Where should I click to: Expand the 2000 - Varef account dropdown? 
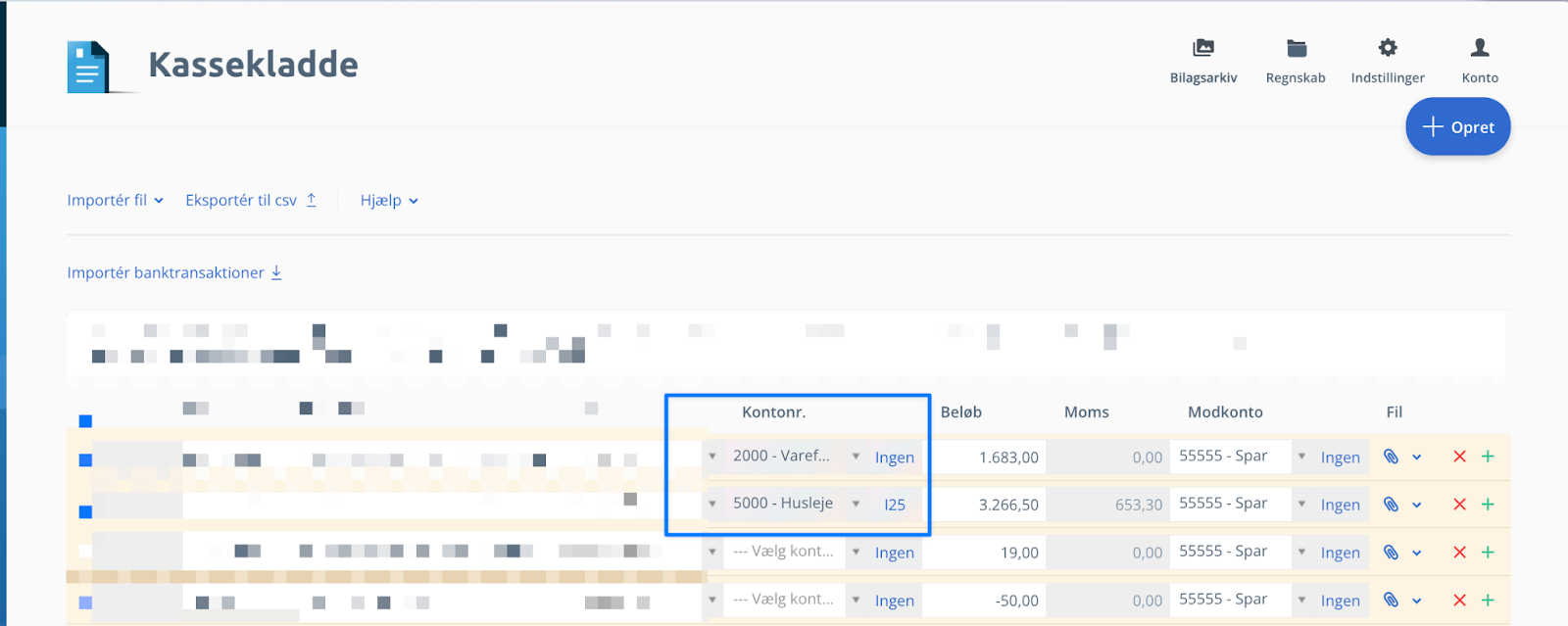pyautogui.click(x=856, y=457)
